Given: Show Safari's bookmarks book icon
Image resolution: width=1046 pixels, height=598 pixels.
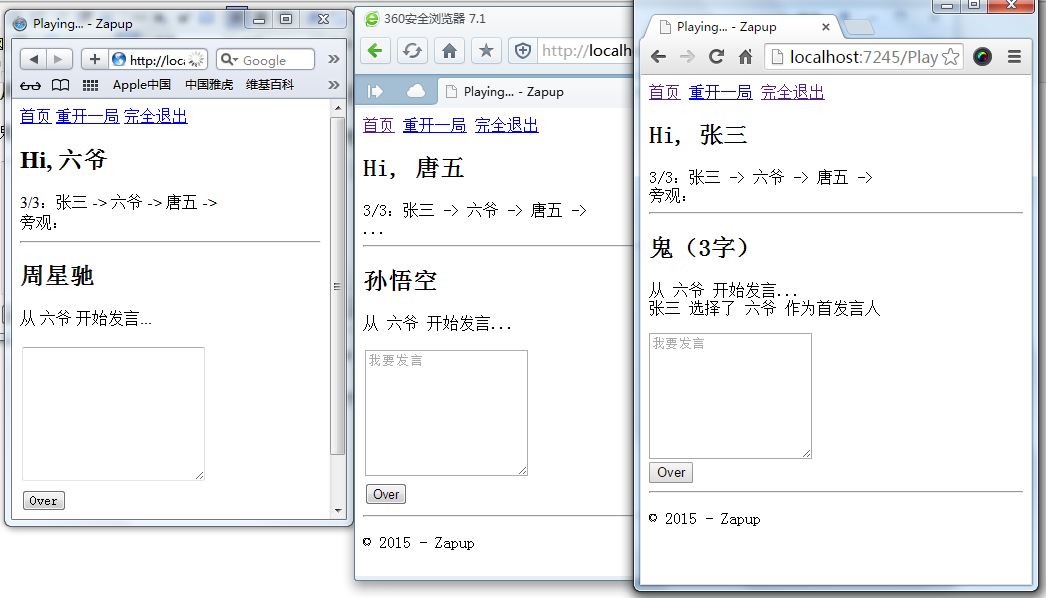Looking at the screenshot, I should (61, 85).
